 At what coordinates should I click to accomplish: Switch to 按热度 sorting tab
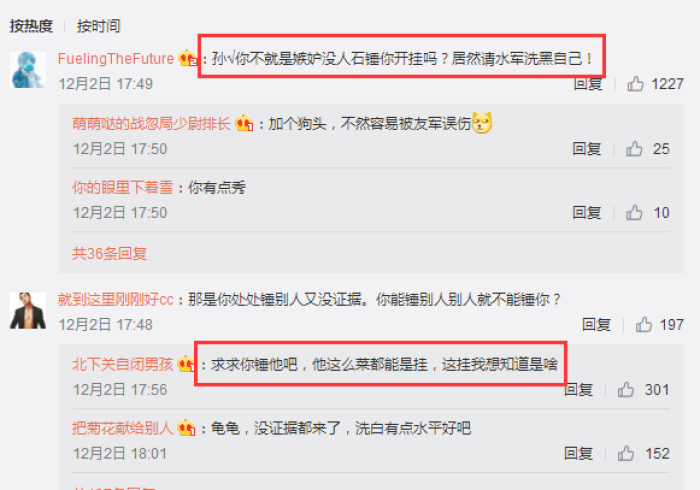pos(31,26)
